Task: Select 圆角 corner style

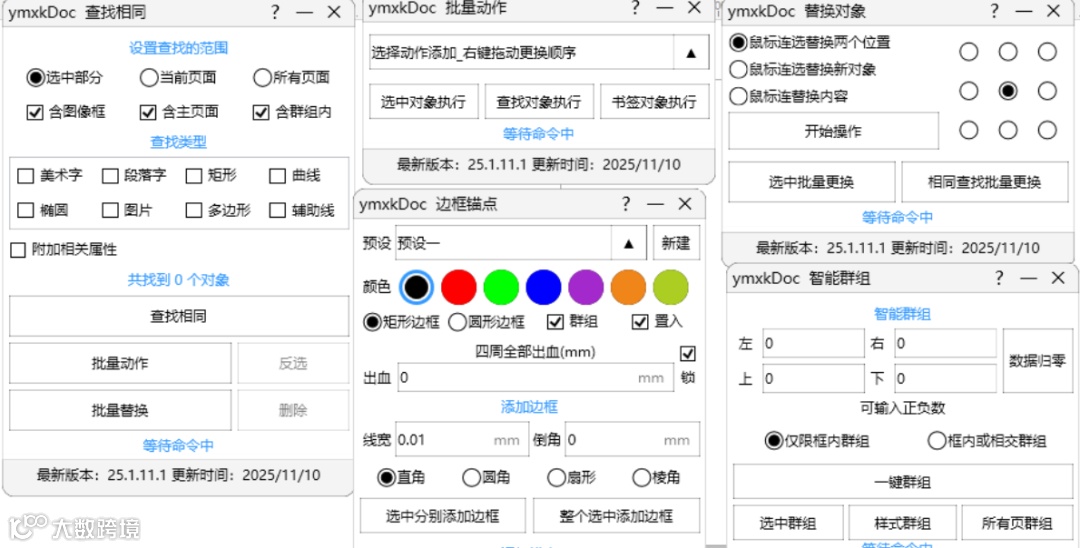Action: pos(487,477)
